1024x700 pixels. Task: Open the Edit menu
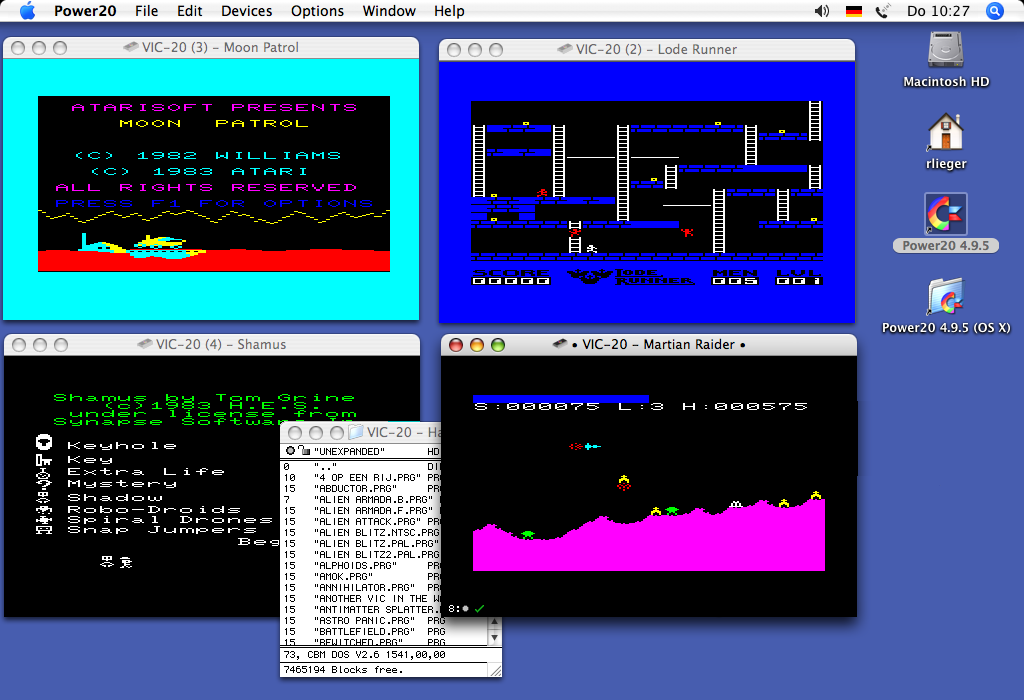coord(189,11)
